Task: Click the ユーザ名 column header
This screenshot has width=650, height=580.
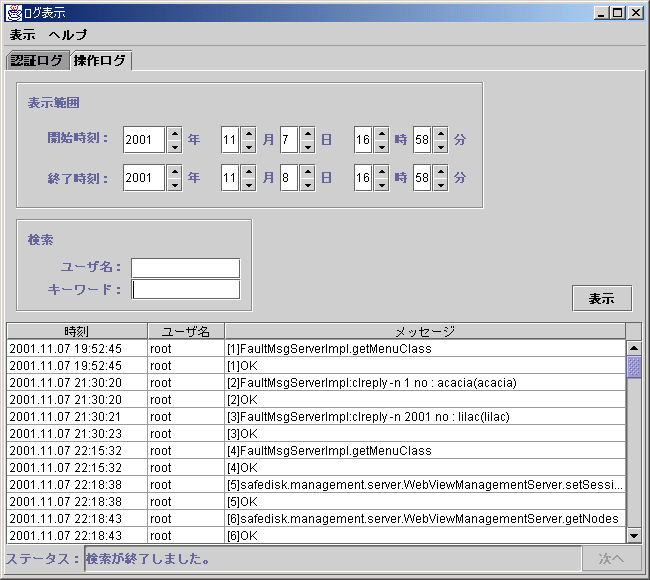Action: 186,331
